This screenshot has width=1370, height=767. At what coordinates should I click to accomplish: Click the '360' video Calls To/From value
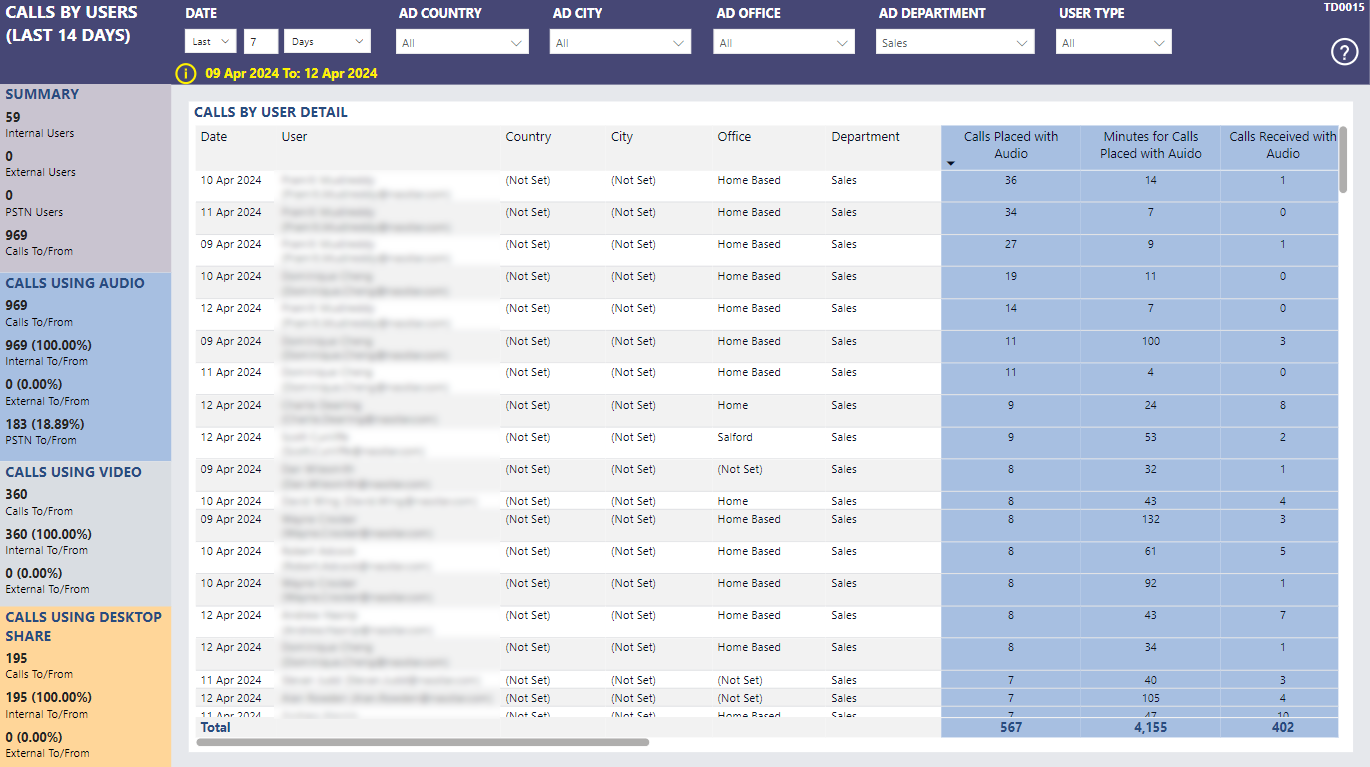[17, 494]
